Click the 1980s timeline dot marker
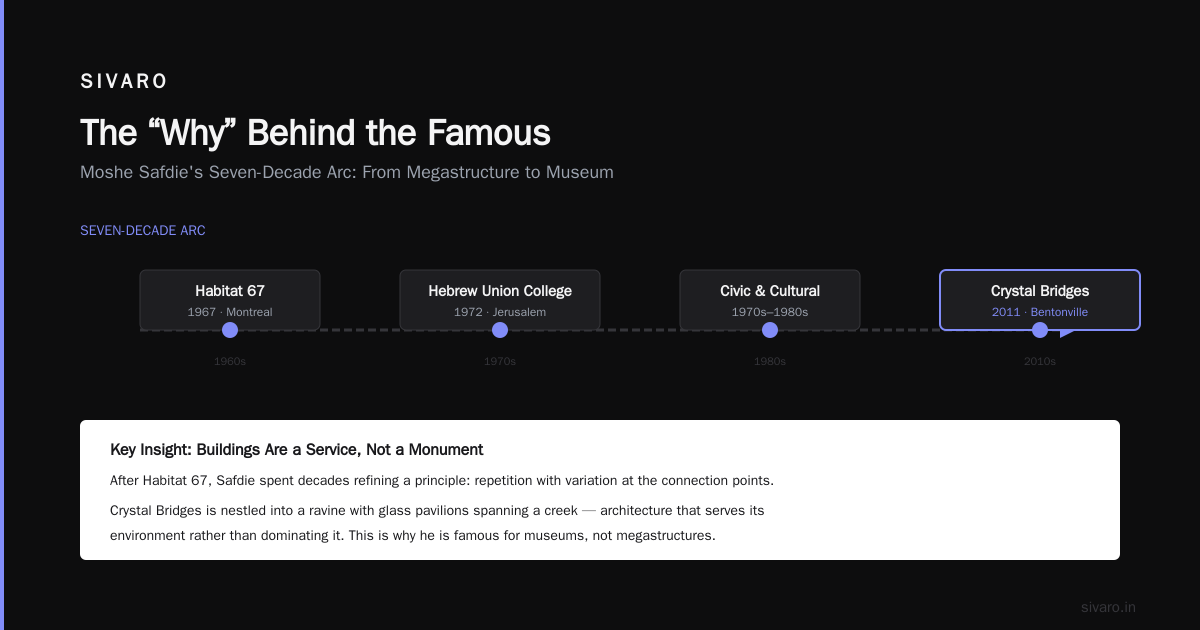This screenshot has width=1200, height=630. 770,330
